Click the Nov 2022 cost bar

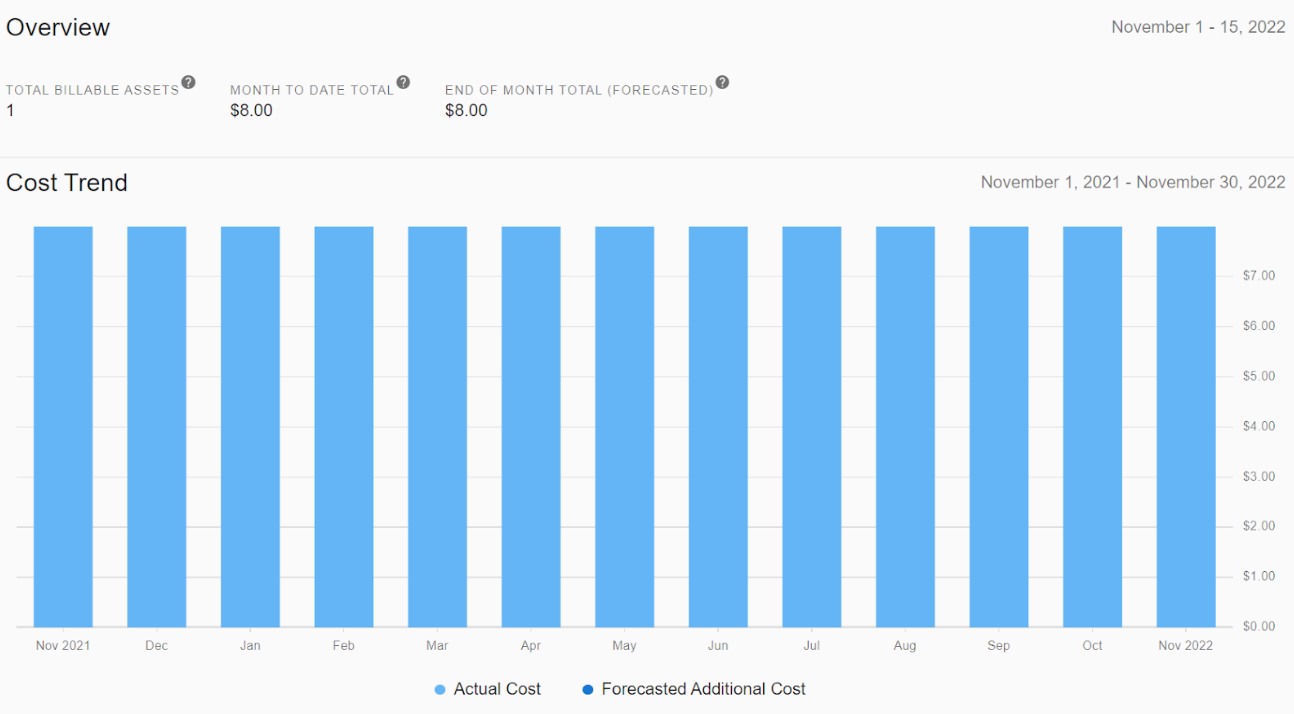[x=1186, y=427]
